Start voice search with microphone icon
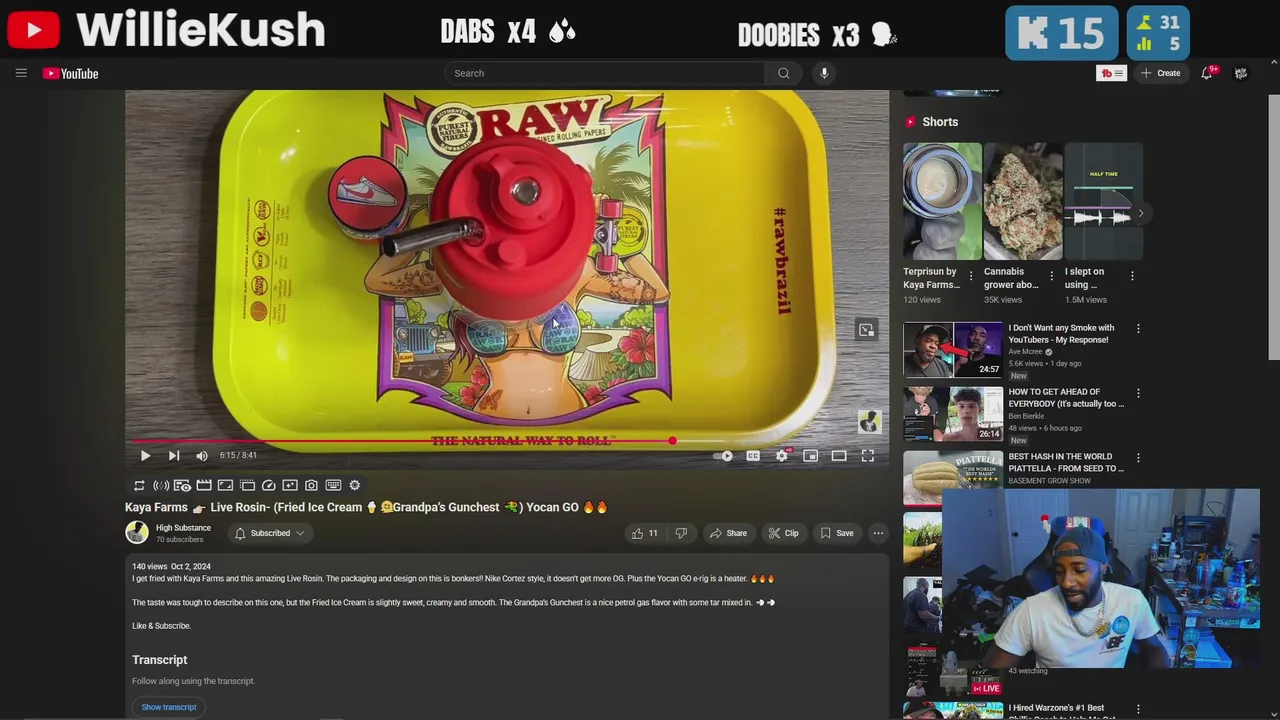Viewport: 1280px width, 720px height. pos(824,73)
